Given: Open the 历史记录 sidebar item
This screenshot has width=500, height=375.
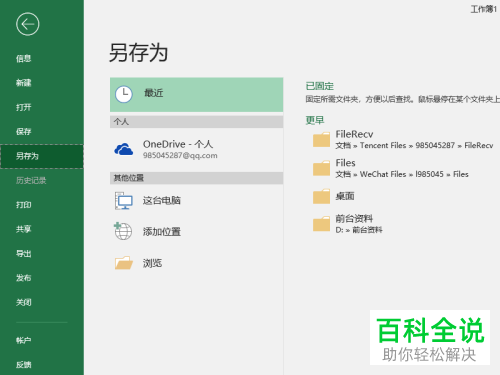Looking at the screenshot, I should pyautogui.click(x=31, y=181).
